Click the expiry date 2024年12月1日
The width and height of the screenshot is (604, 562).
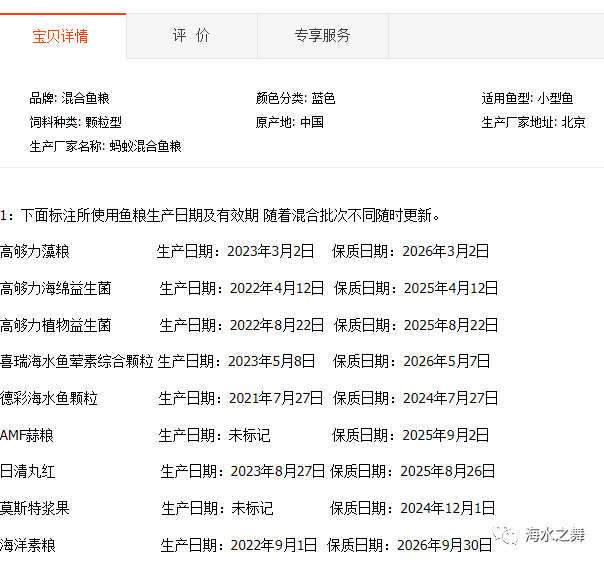448,508
